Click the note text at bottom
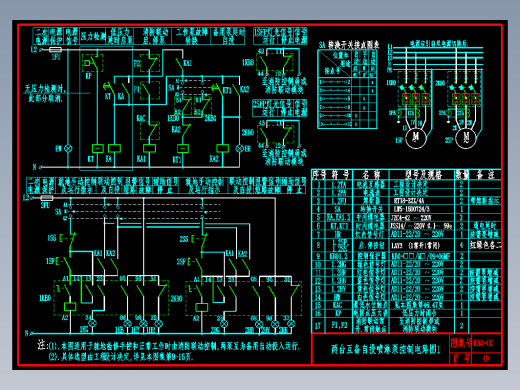The height and width of the screenshot is (390, 520). pyautogui.click(x=168, y=351)
